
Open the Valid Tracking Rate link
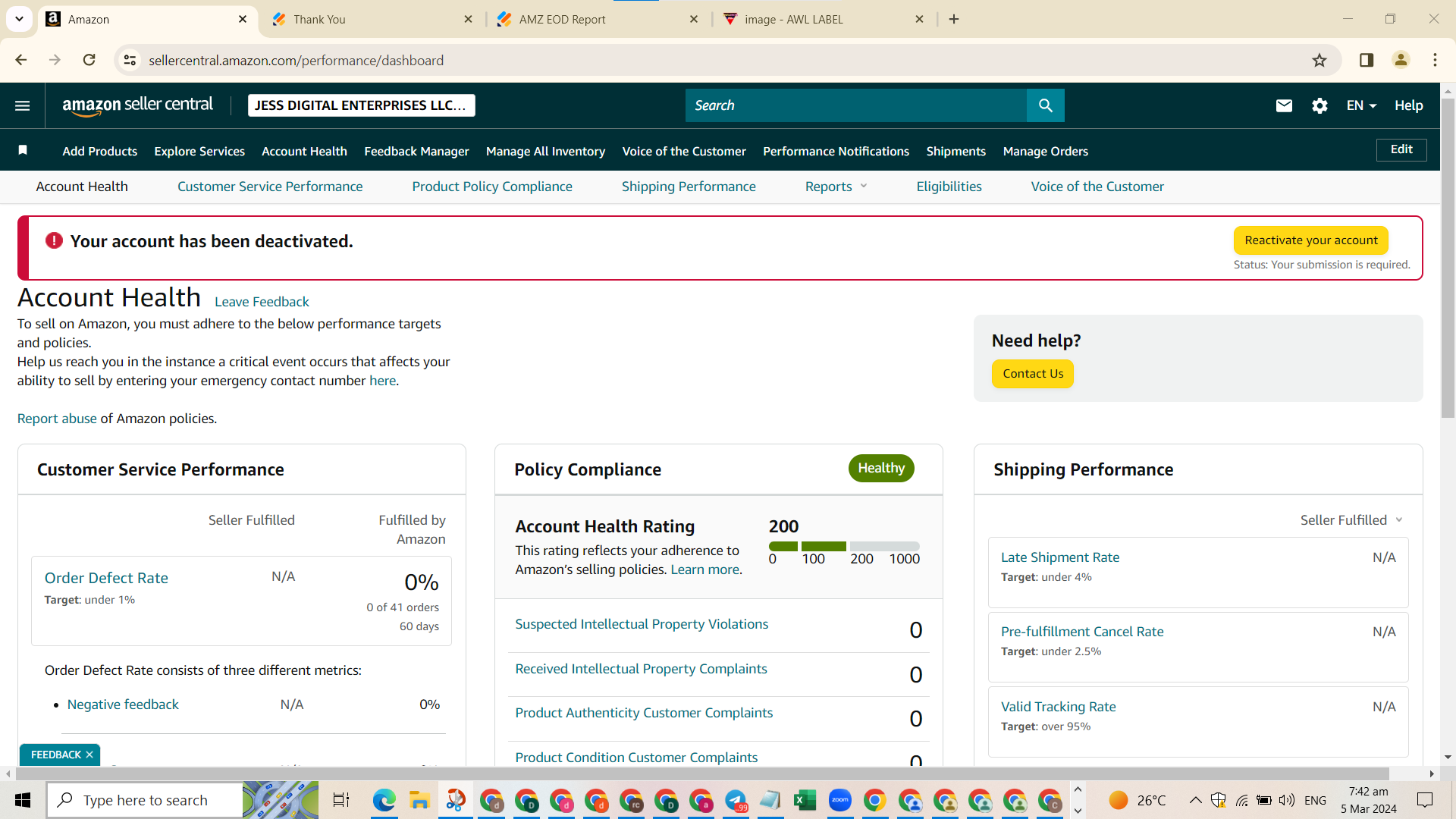(1058, 707)
